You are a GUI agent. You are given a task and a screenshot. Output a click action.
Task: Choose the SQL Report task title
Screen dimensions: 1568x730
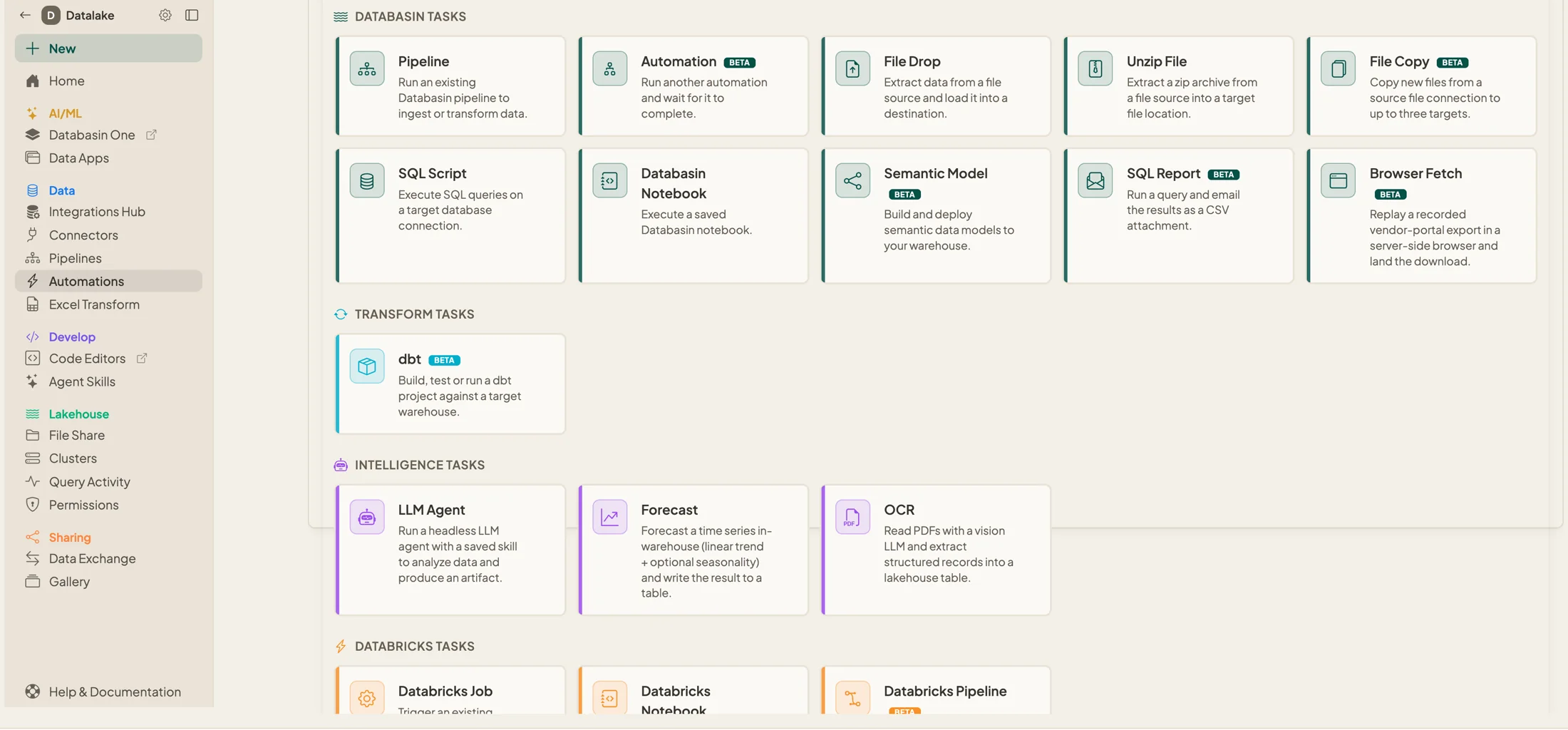(1163, 174)
